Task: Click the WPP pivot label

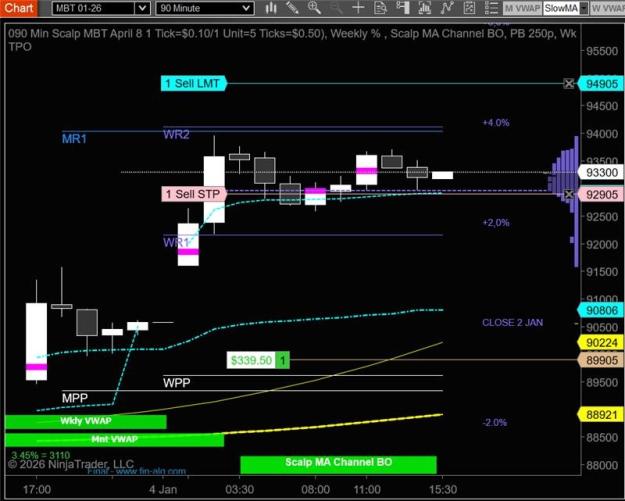Action: (177, 383)
